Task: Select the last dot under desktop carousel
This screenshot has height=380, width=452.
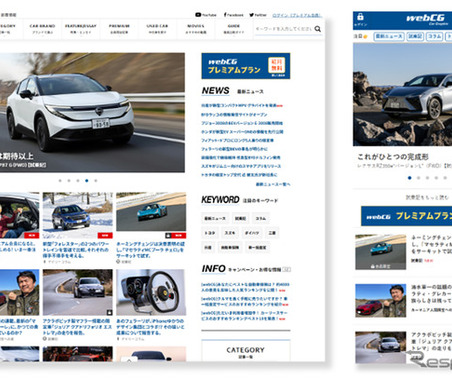Action: pos(96,181)
